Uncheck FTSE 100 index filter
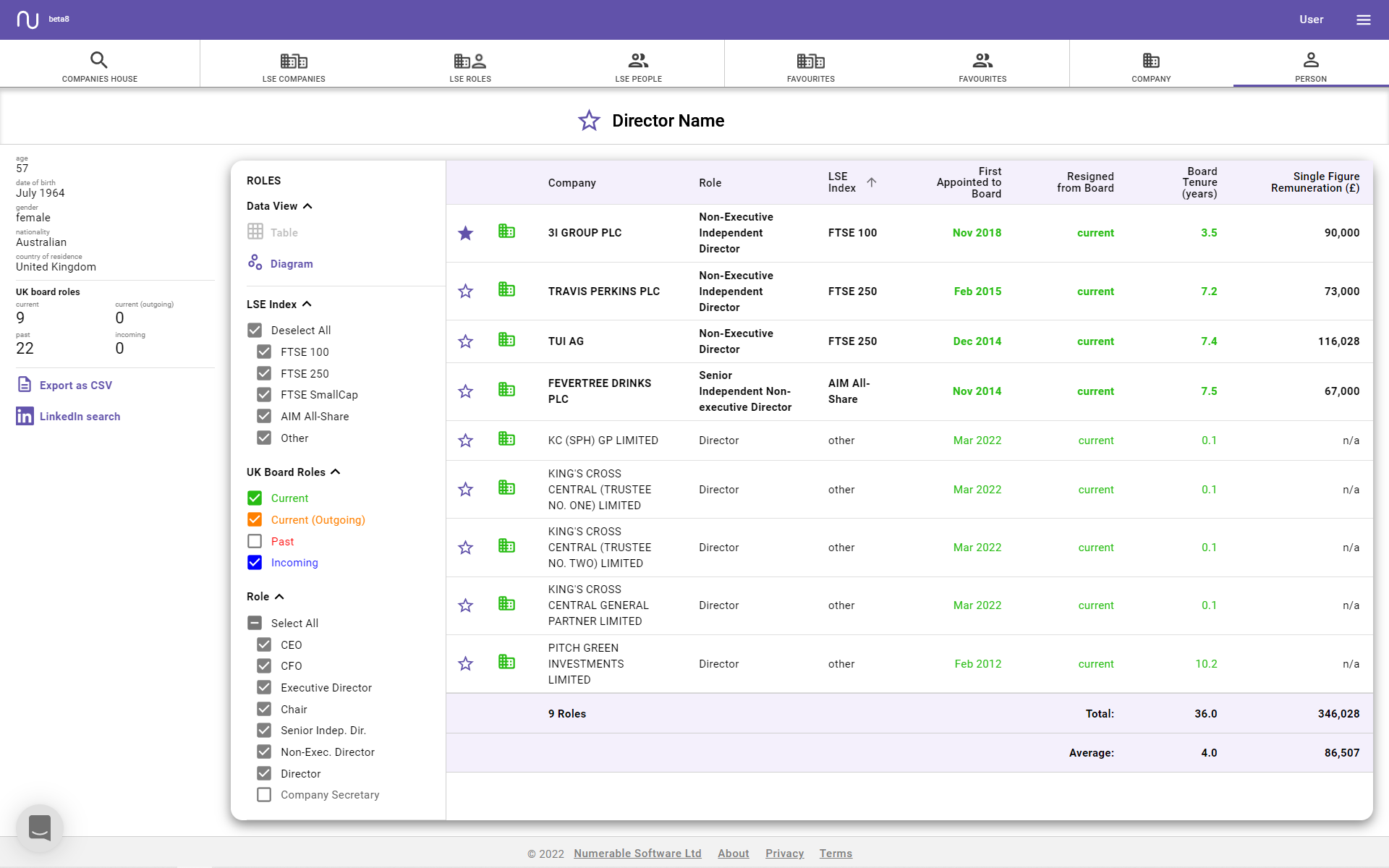1389x868 pixels. [x=264, y=352]
